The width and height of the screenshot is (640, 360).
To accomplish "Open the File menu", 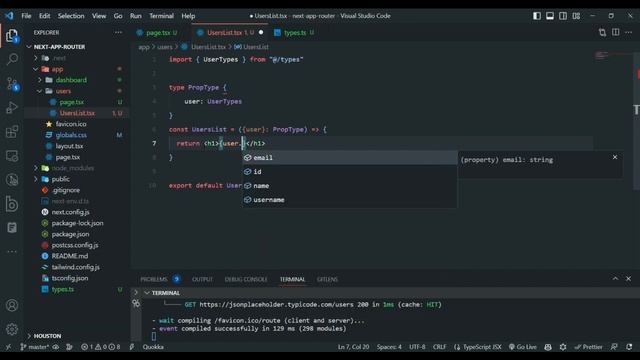I will click(x=26, y=16).
